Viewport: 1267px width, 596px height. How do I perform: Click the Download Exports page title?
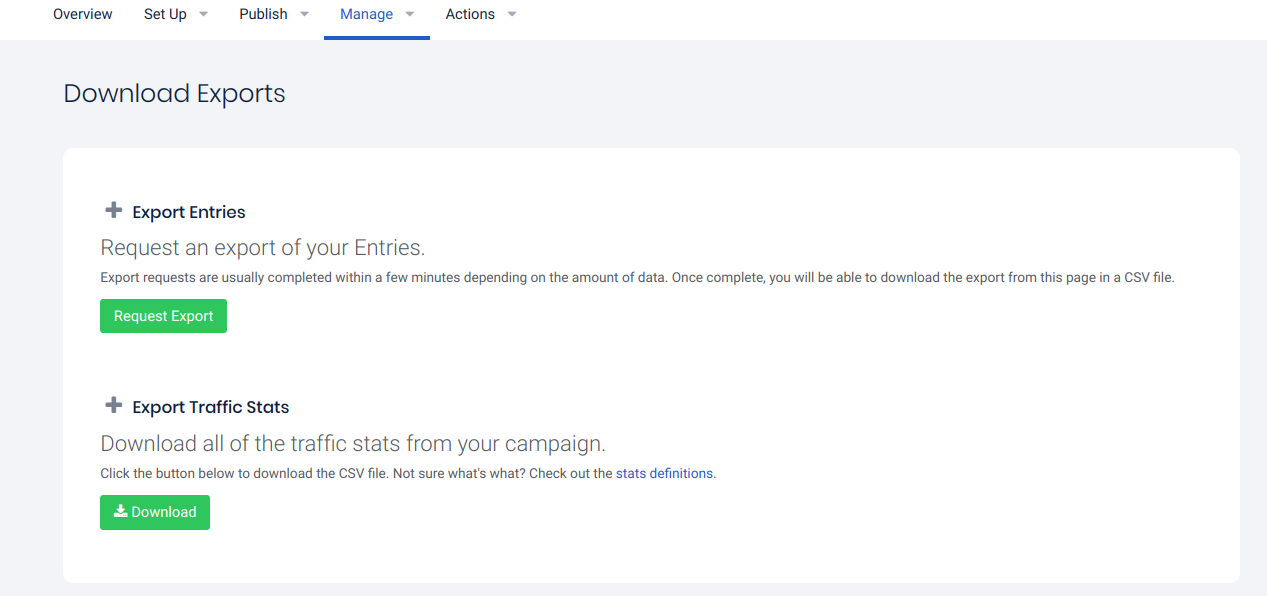pos(174,94)
